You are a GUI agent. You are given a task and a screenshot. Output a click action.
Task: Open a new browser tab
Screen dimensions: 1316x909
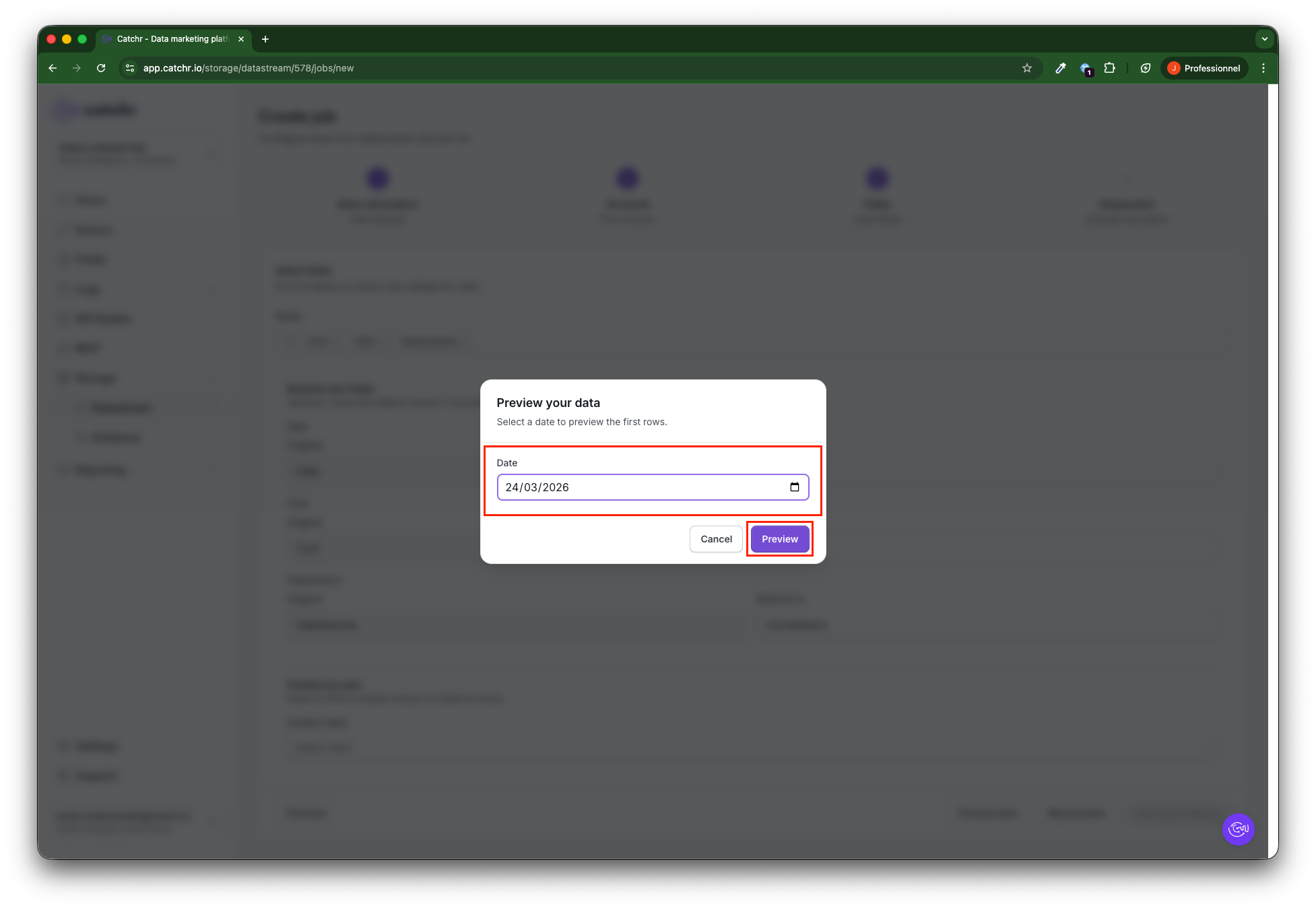point(265,39)
